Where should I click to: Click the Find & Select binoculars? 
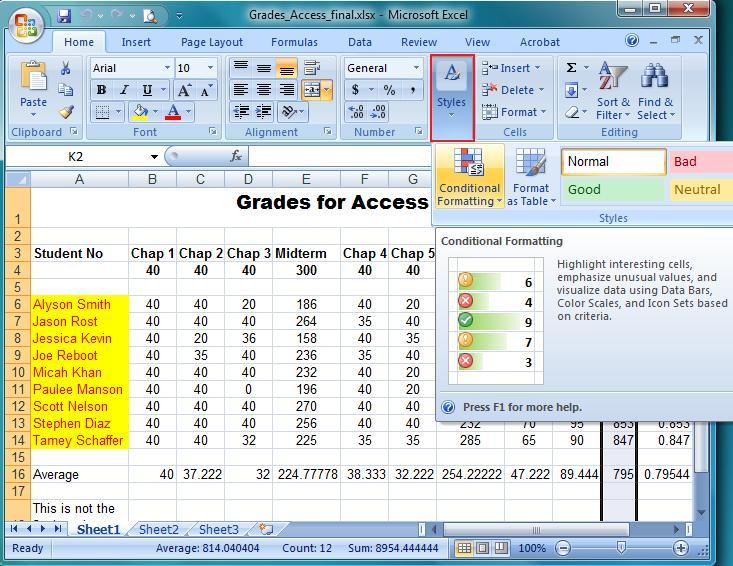[655, 91]
